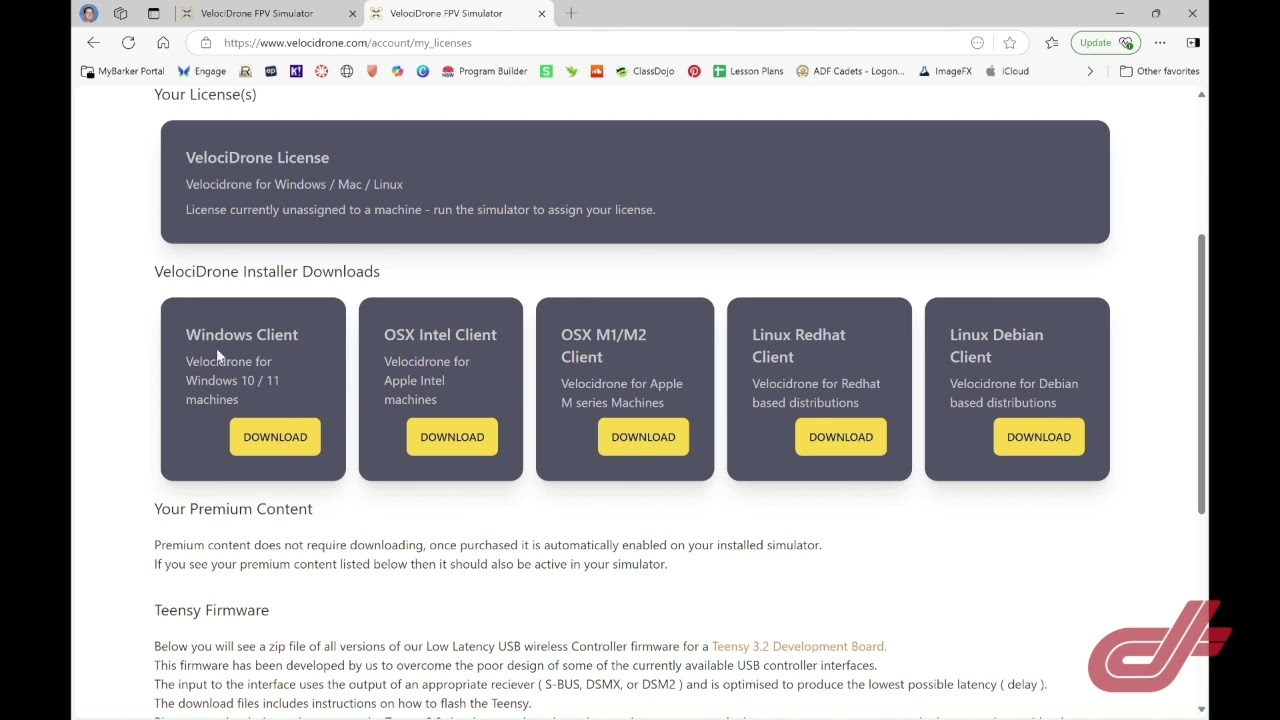
Task: Open the Education Perfect 'ep' bookmark icon
Action: coord(271,71)
